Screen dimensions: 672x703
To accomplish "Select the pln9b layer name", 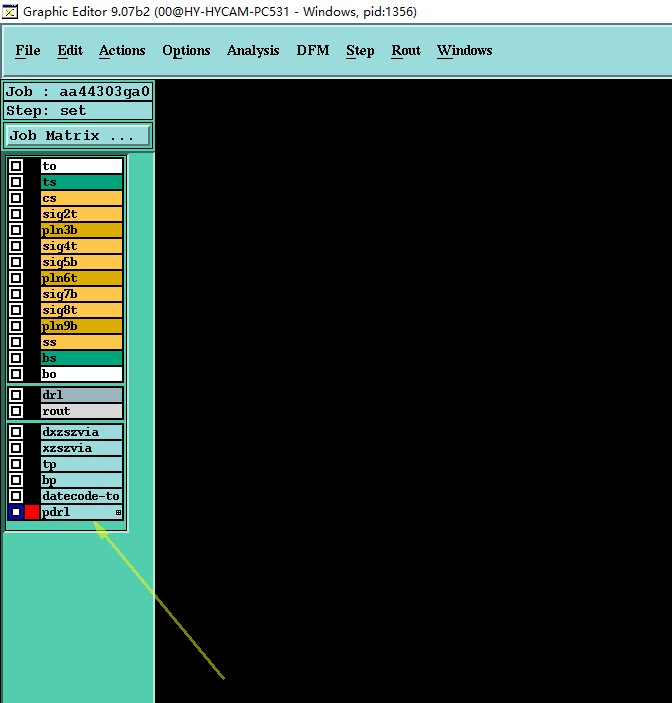I will 82,326.
